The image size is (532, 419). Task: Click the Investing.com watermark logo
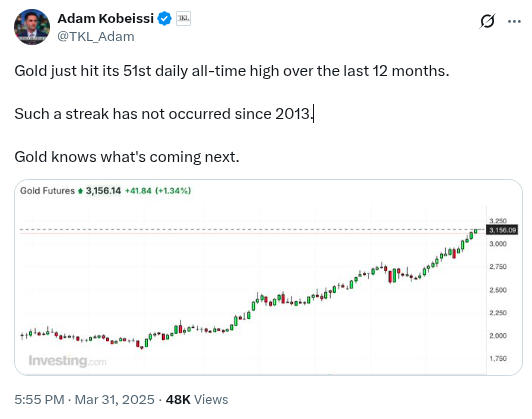pos(67,361)
